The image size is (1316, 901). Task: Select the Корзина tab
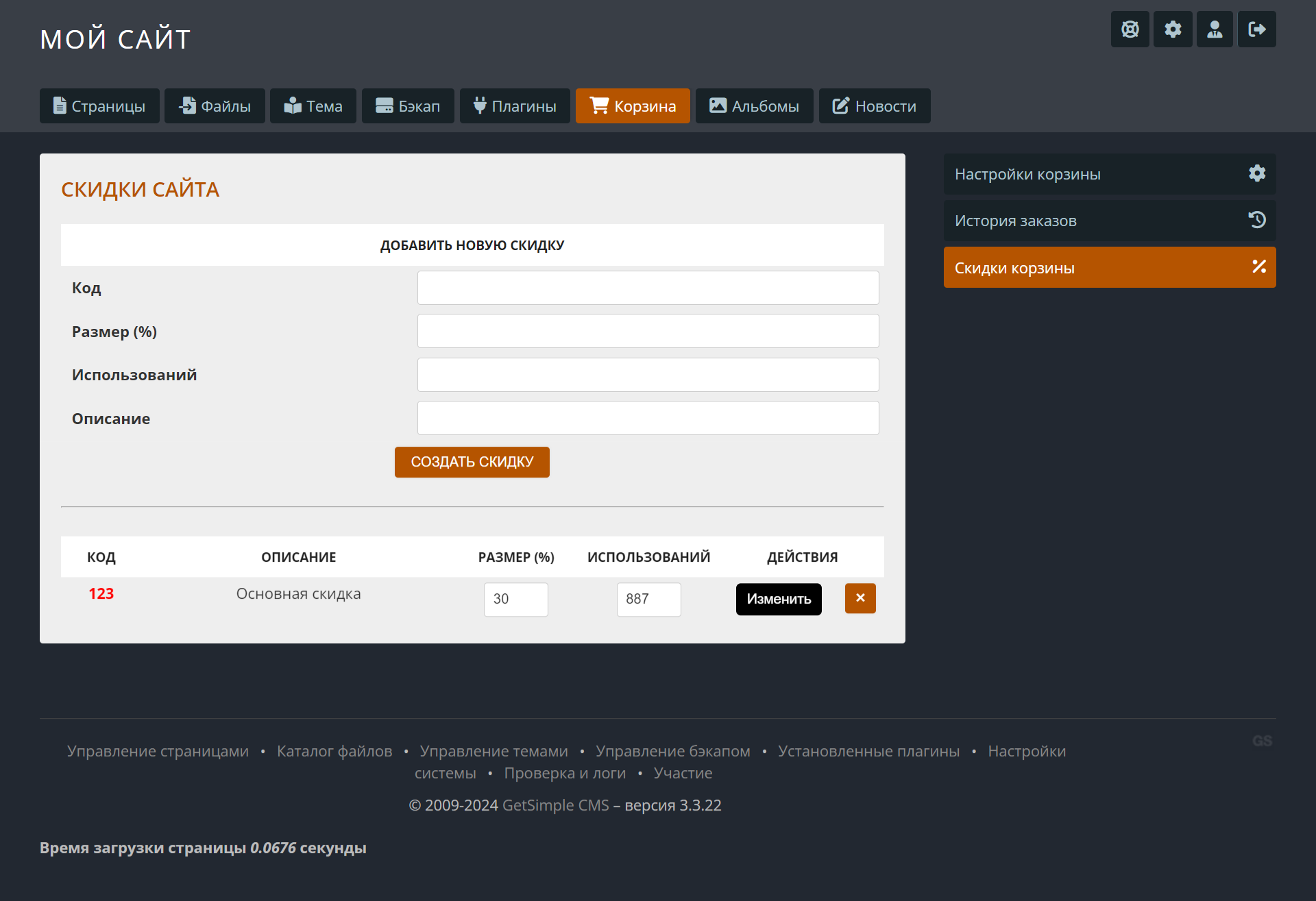click(633, 106)
